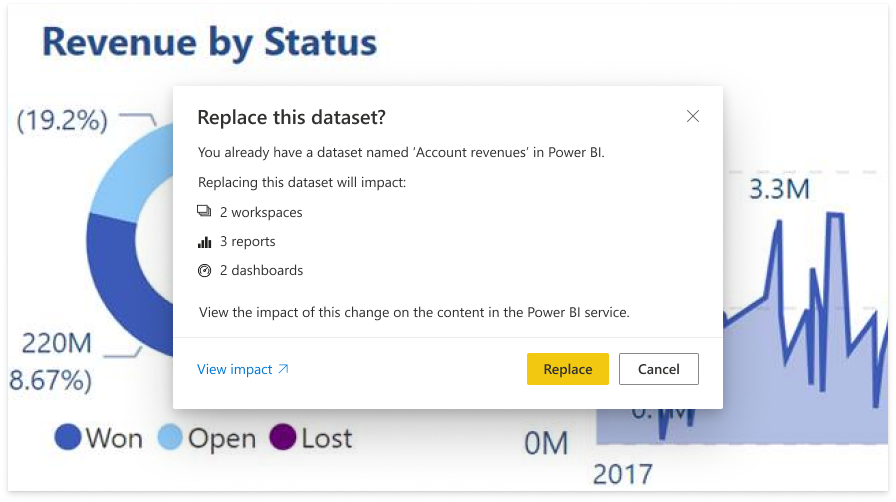Click the 220M donut data label

[56, 344]
